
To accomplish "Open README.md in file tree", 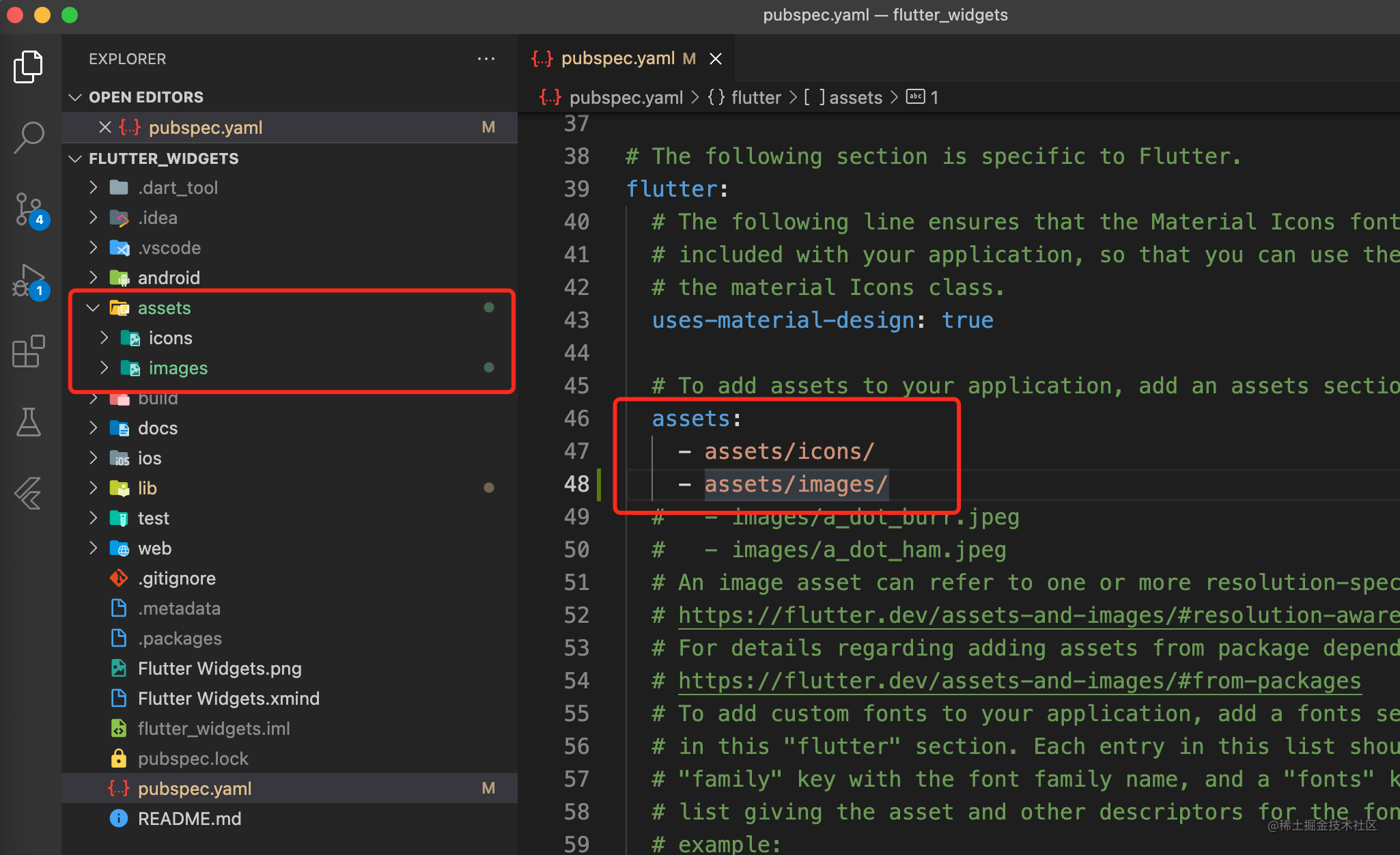I will coord(189,819).
